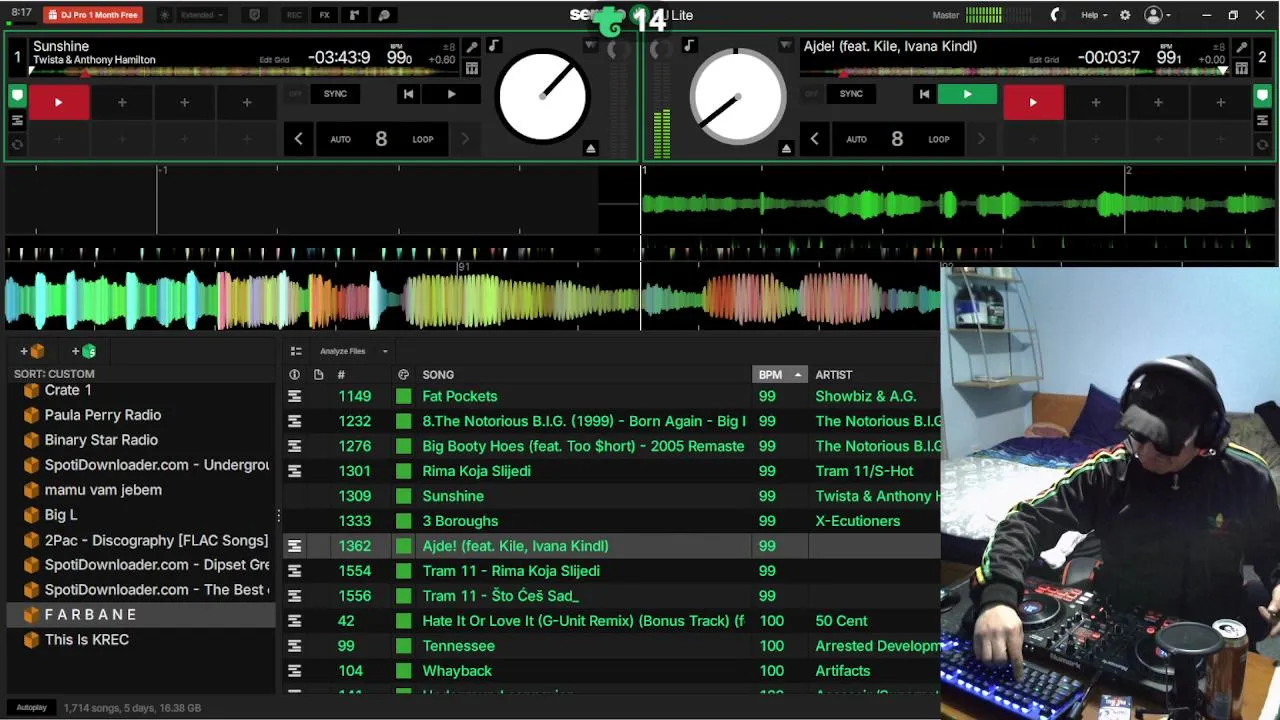
Task: Toggle the Autoplay button
Action: 31,708
